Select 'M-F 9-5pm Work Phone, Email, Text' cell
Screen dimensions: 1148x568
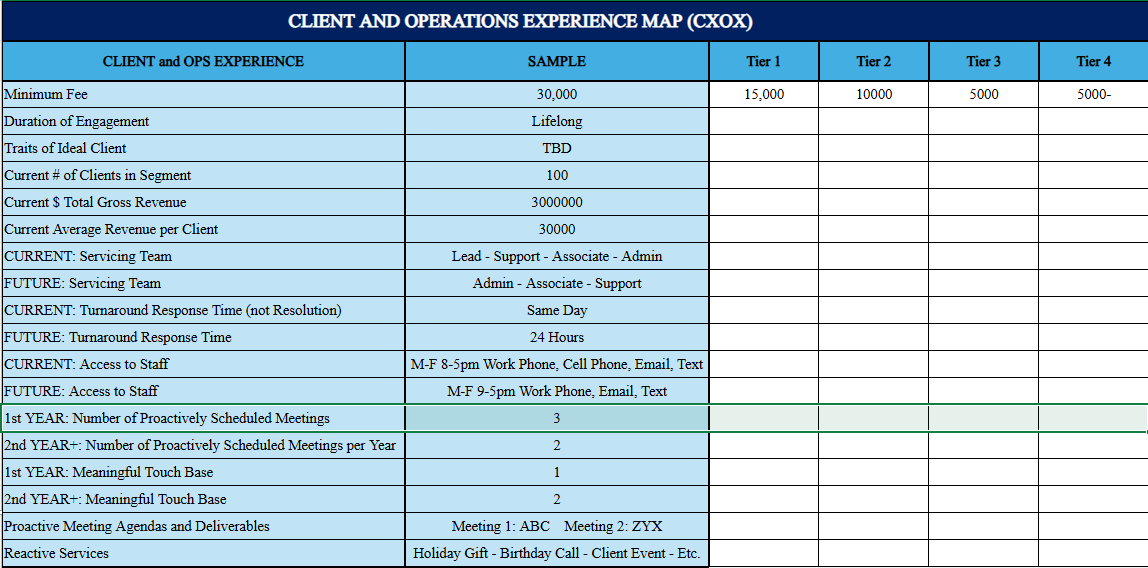pos(556,392)
